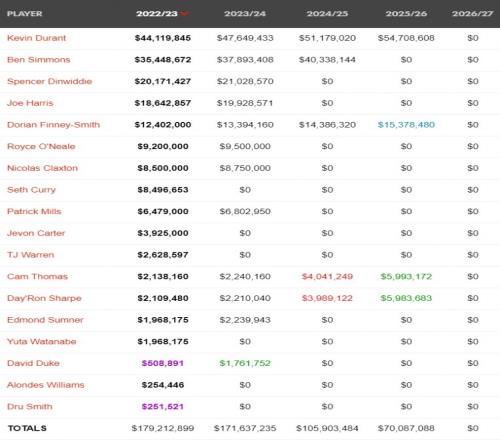
Task: Click the sort arrow beside 2022/23 header
Action: point(184,14)
